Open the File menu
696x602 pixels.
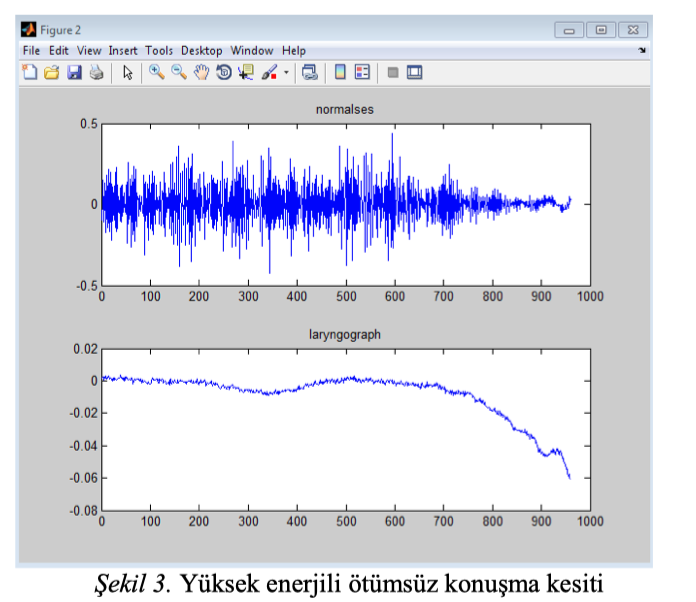click(x=31, y=50)
